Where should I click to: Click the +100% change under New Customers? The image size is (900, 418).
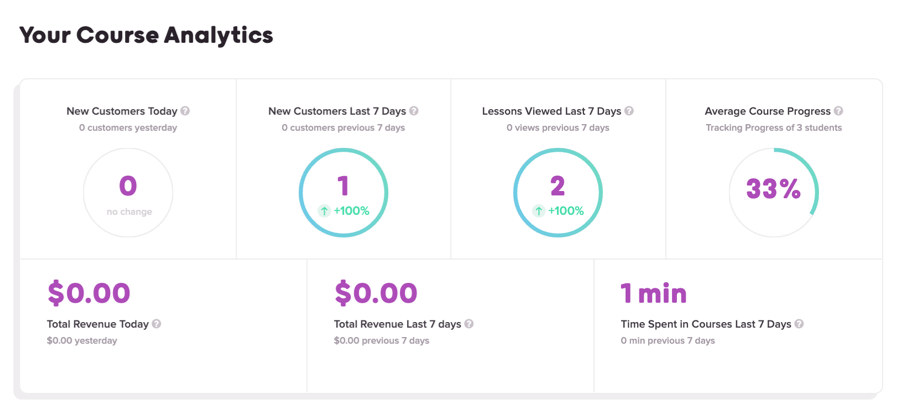tap(351, 211)
